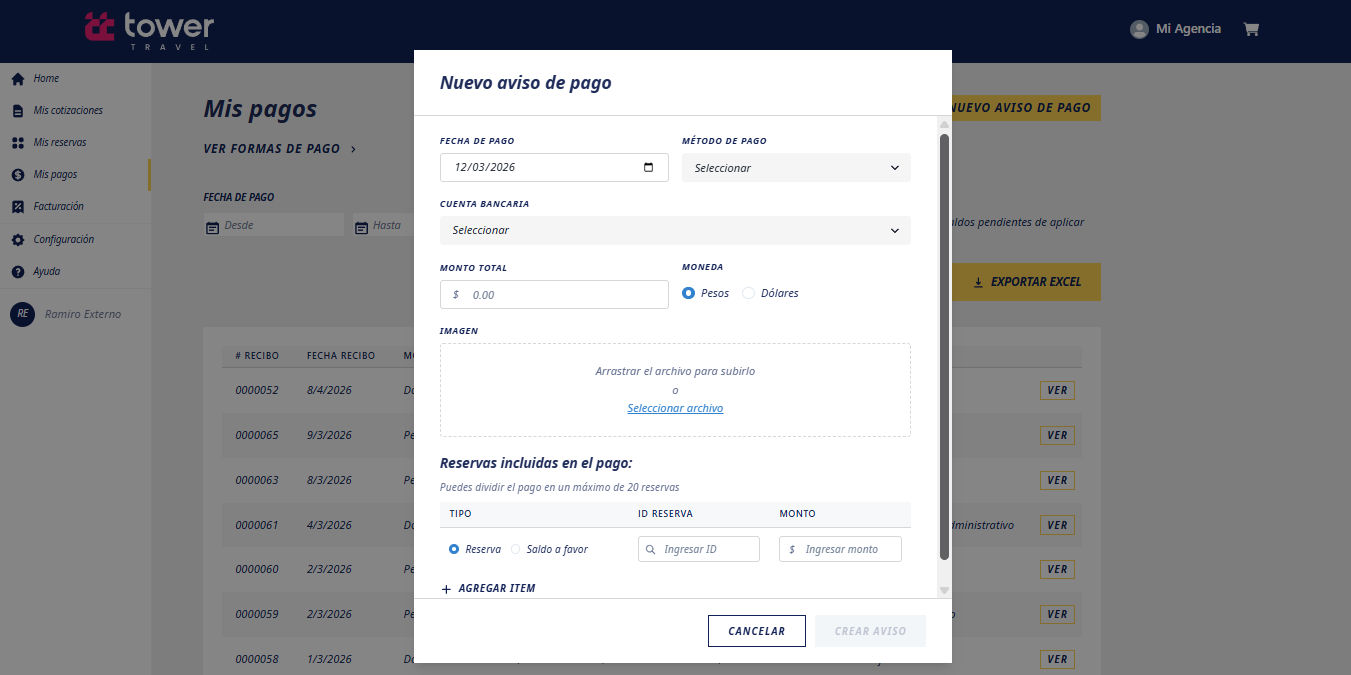Choose the Saldo a favor type
Image resolution: width=1351 pixels, height=675 pixels.
tap(516, 549)
